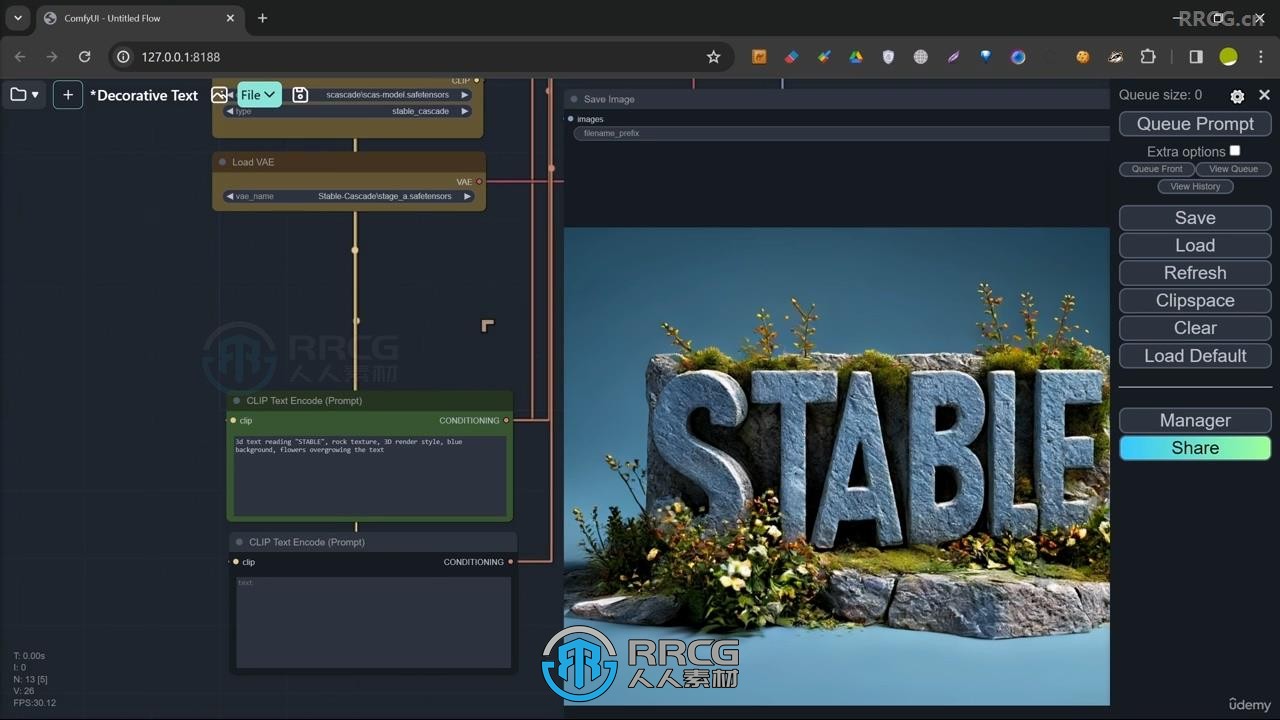1280x720 pixels.
Task: Collapse the green CLIP Text Encode node dot
Action: point(237,401)
